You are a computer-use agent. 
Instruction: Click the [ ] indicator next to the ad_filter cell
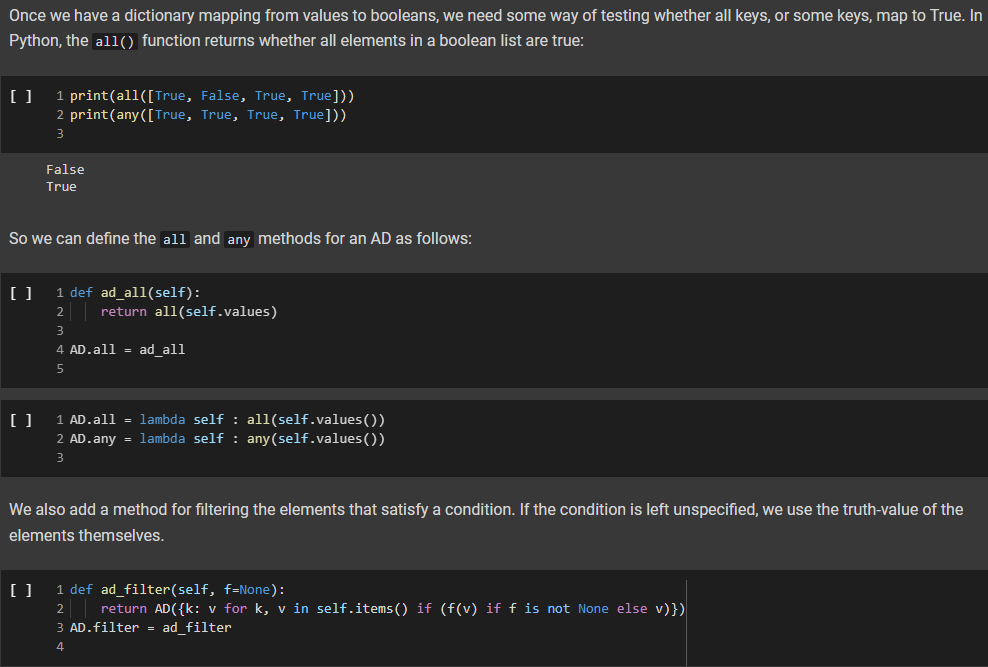point(19,589)
